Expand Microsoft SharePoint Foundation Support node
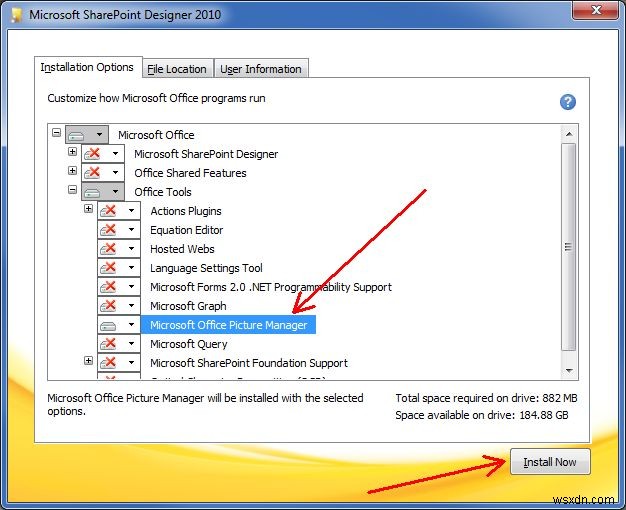The height and width of the screenshot is (510, 626). tap(89, 361)
